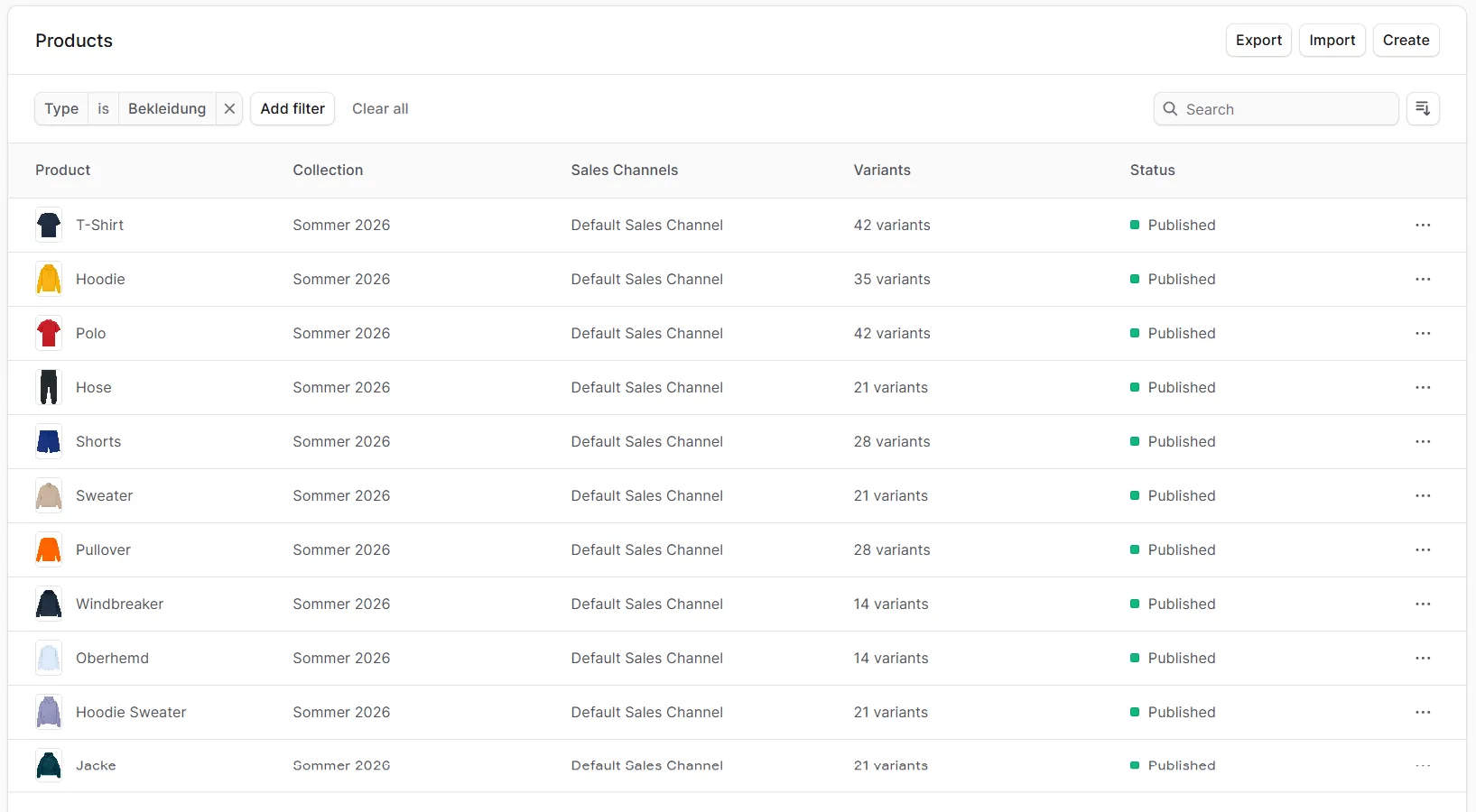Open row actions menu for Hoodie product
This screenshot has height=812, width=1476.
(x=1423, y=280)
